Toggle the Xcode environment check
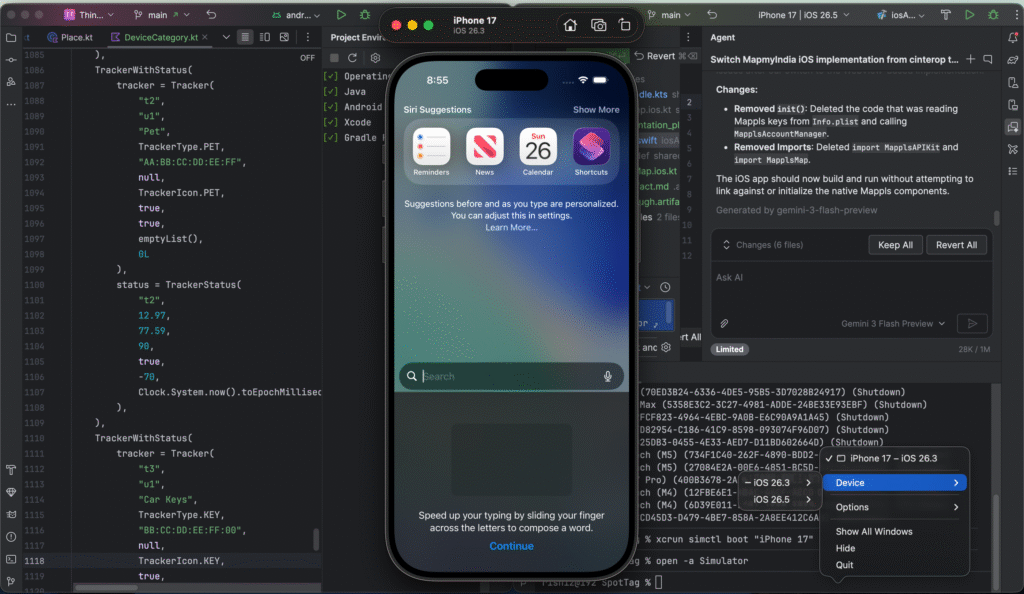1024x594 pixels. coord(331,122)
